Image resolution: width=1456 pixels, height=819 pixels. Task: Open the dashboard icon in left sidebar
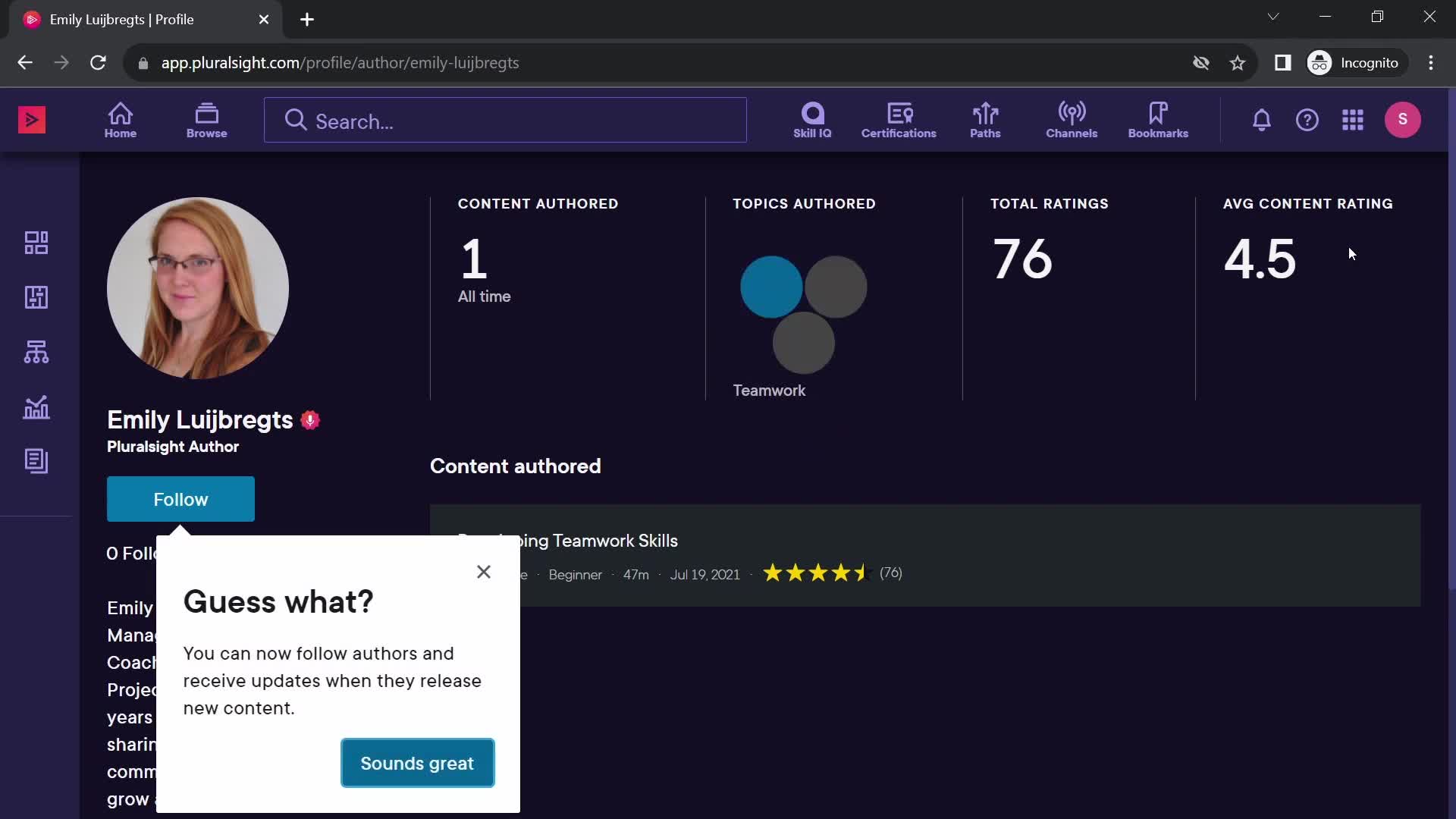pyautogui.click(x=36, y=243)
